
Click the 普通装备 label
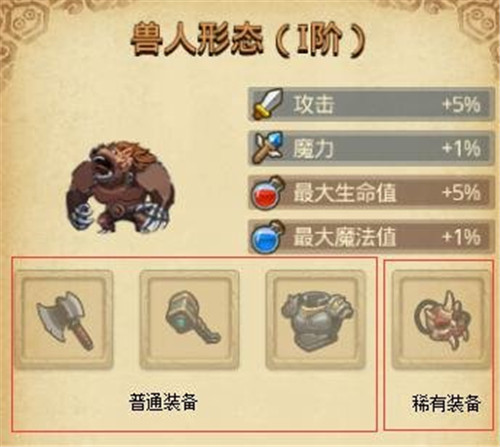point(163,402)
